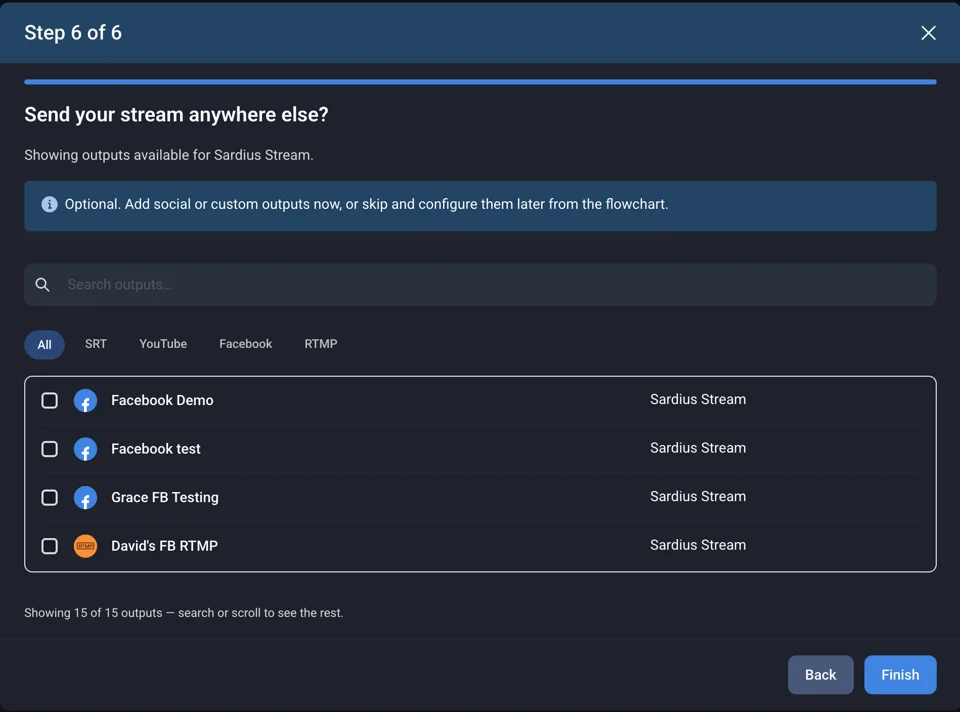Click the Finish button
This screenshot has width=960, height=712.
click(x=900, y=675)
